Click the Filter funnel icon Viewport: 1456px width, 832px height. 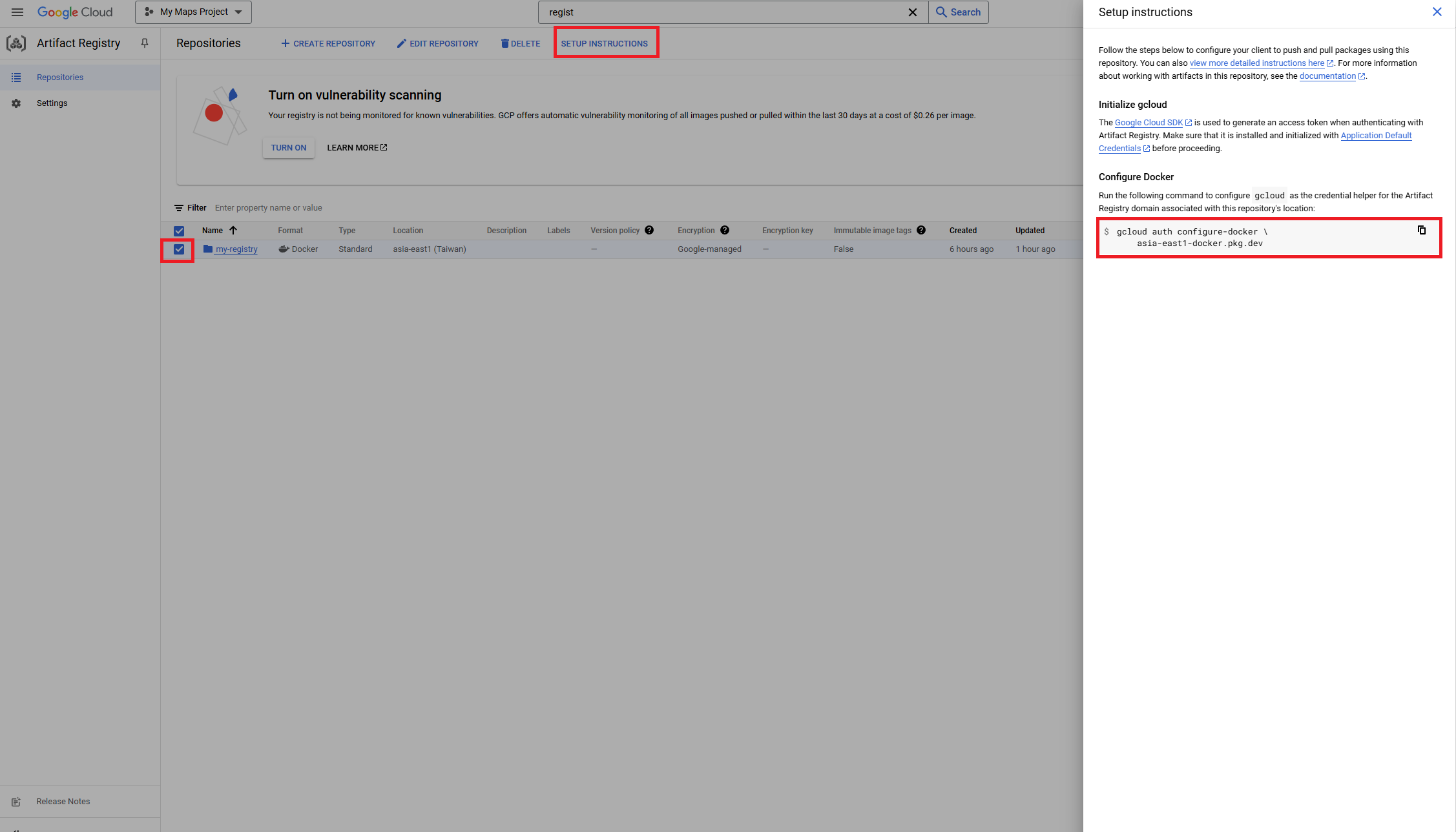(180, 207)
